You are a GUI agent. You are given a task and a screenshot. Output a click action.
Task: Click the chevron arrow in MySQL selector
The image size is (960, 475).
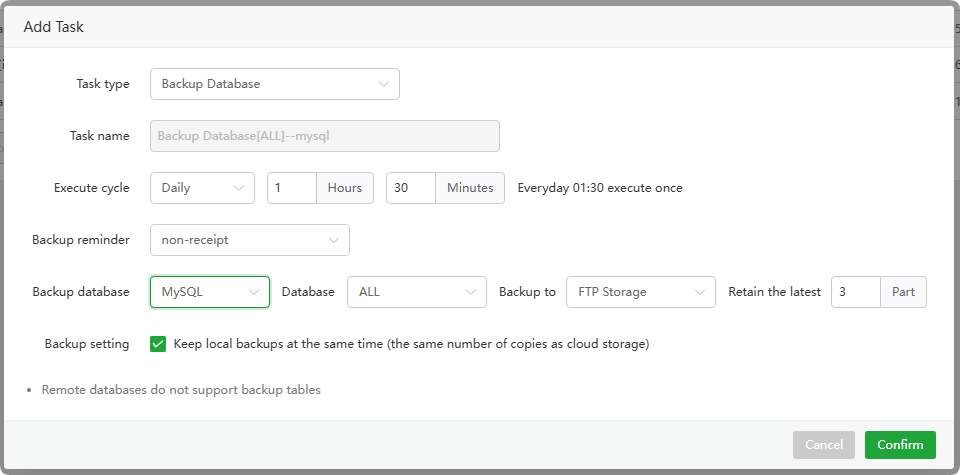pos(253,292)
